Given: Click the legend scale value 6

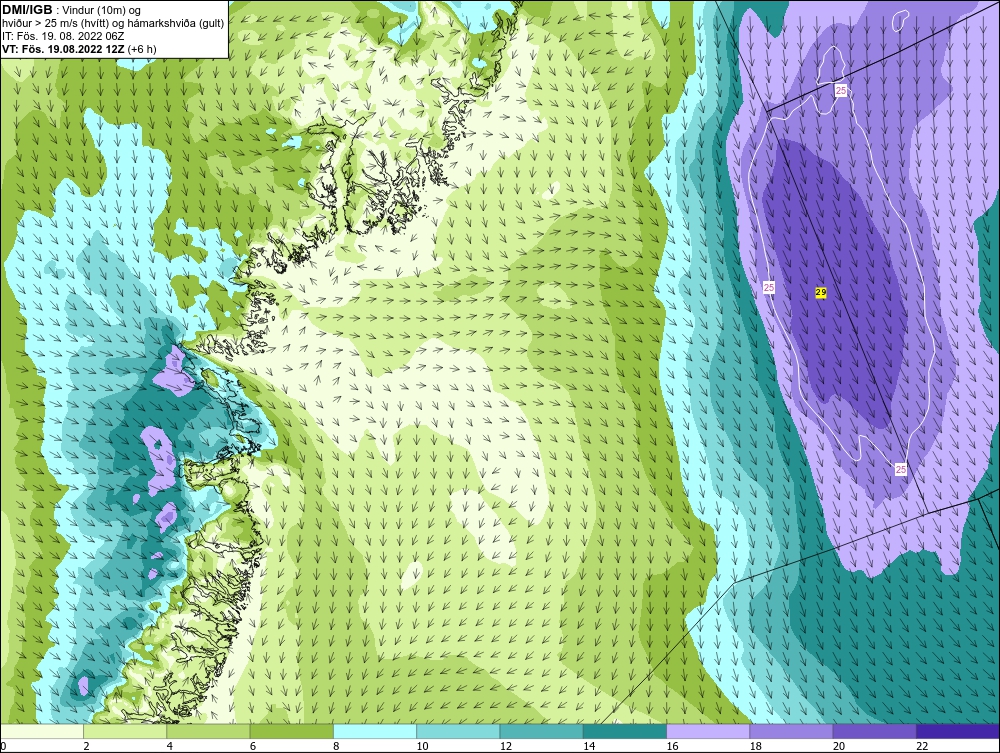Looking at the screenshot, I should click(253, 747).
